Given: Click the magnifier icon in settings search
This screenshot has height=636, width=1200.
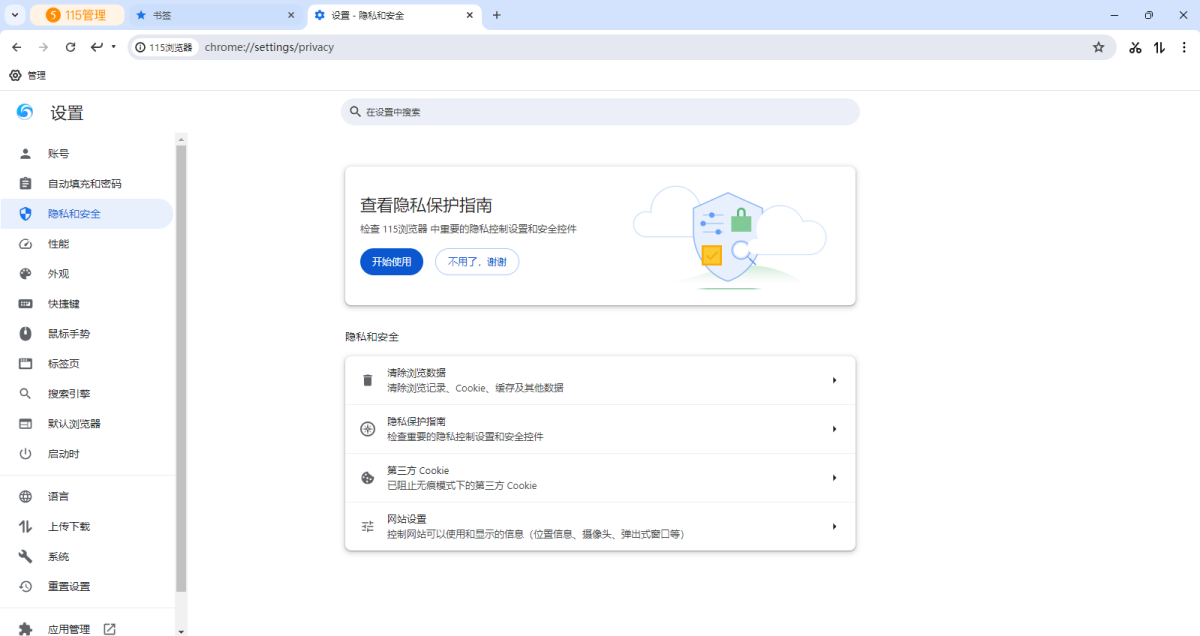Looking at the screenshot, I should pyautogui.click(x=354, y=111).
